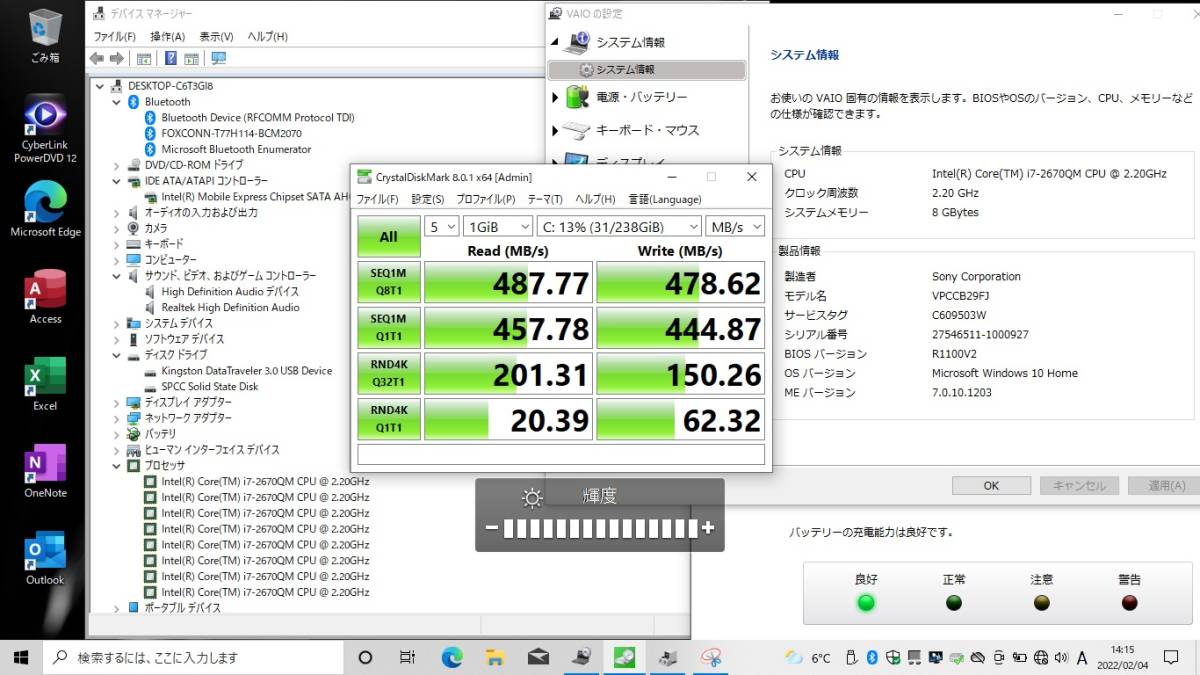The height and width of the screenshot is (675, 1200).
Task: Select システム情報 sub-item in VAIO settings
Action: tap(647, 70)
